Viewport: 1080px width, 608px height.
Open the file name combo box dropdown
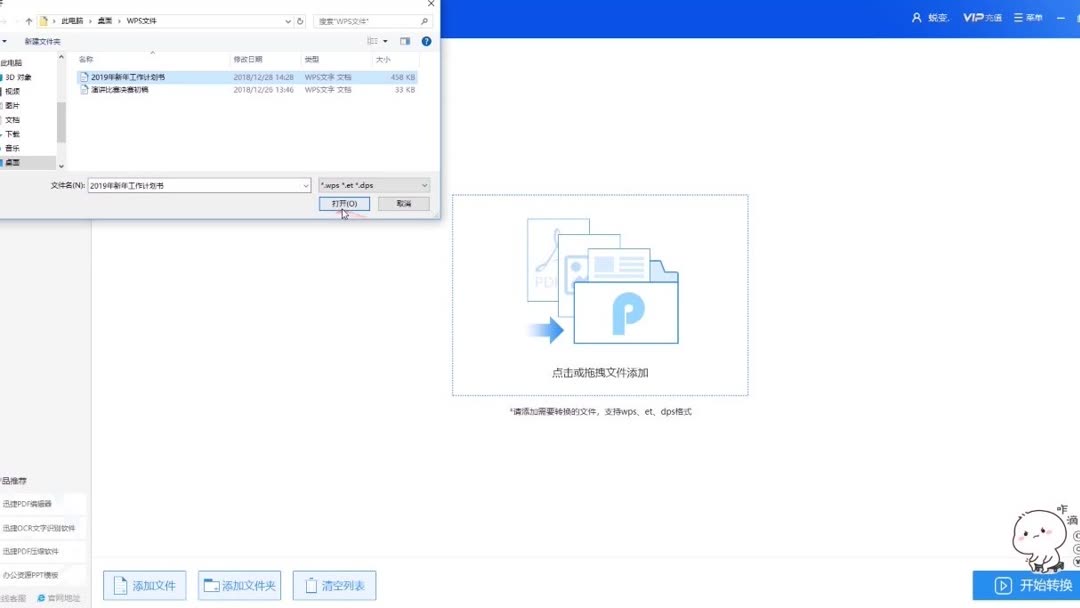tap(306, 185)
